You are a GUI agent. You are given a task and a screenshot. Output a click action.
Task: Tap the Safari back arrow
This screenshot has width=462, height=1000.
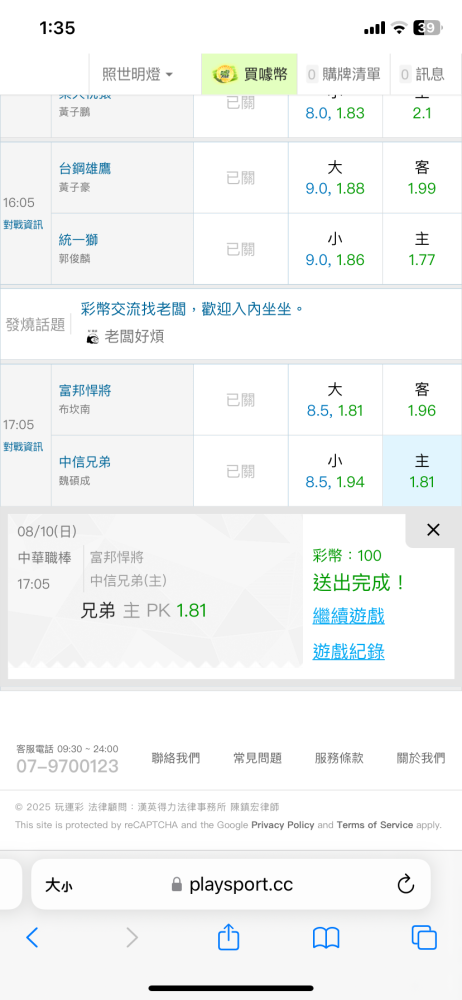pos(33,937)
